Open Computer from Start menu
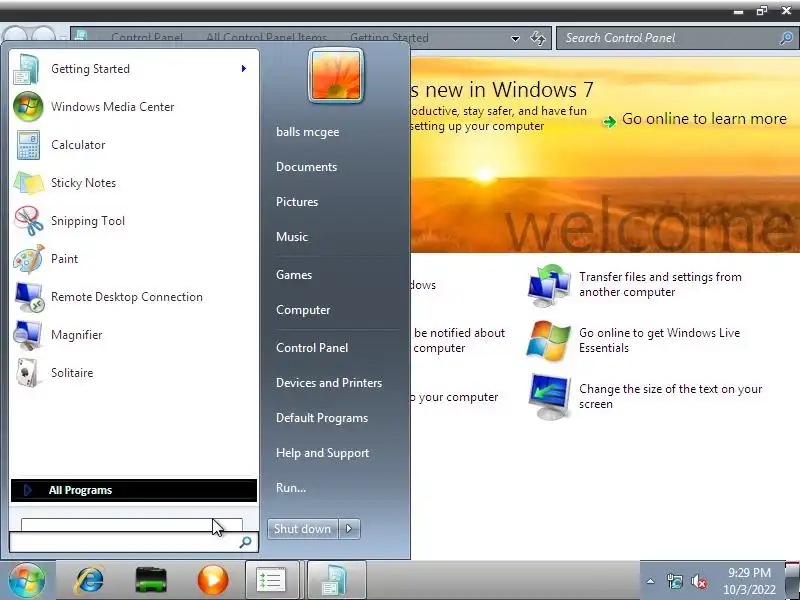 (303, 310)
